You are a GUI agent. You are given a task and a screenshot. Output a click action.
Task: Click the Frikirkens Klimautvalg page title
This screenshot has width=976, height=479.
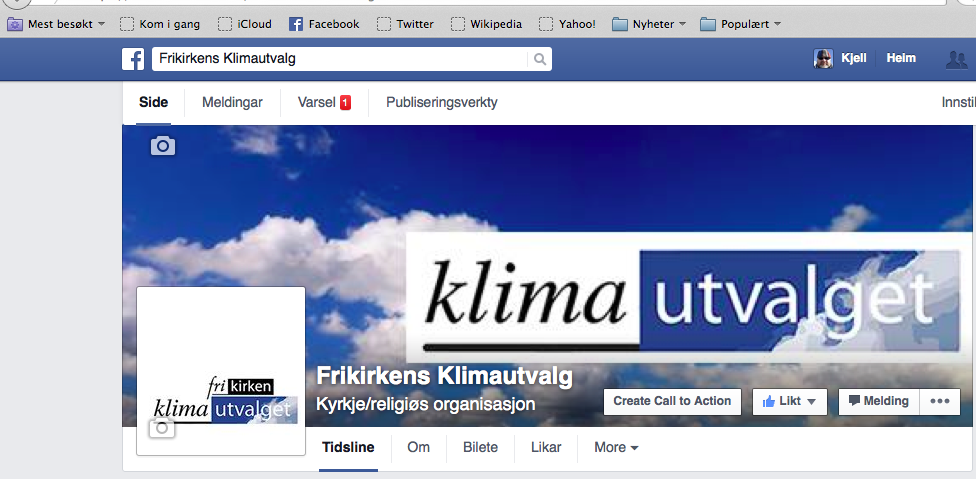[444, 376]
